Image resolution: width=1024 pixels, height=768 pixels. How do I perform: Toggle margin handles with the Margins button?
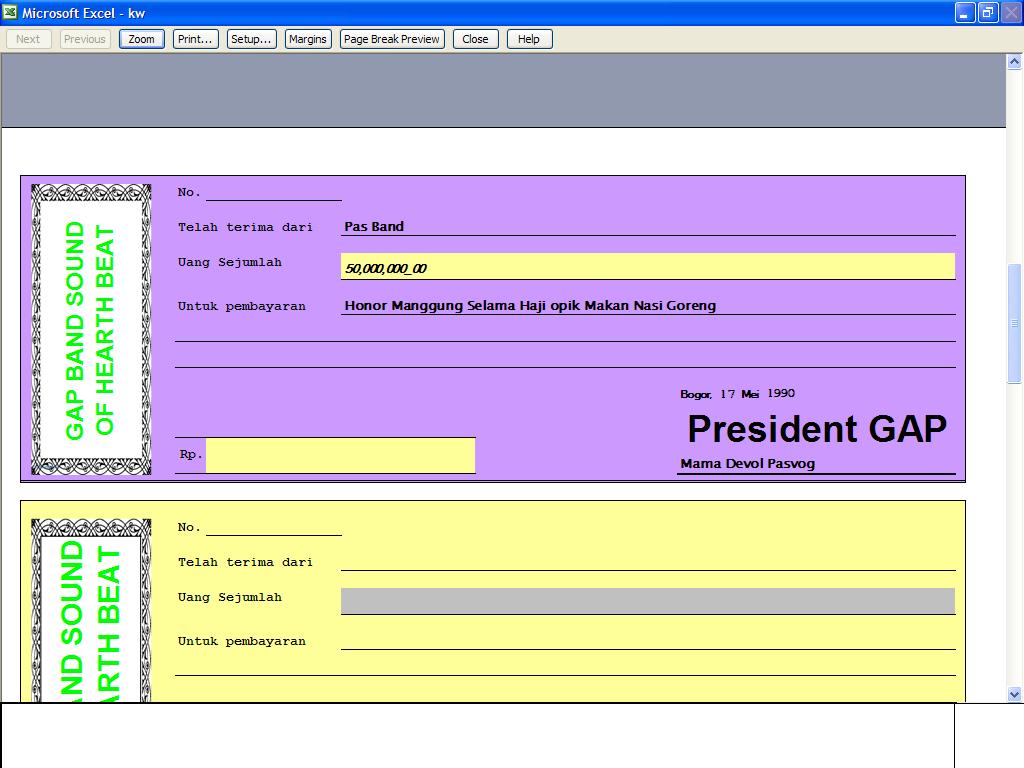pos(307,39)
